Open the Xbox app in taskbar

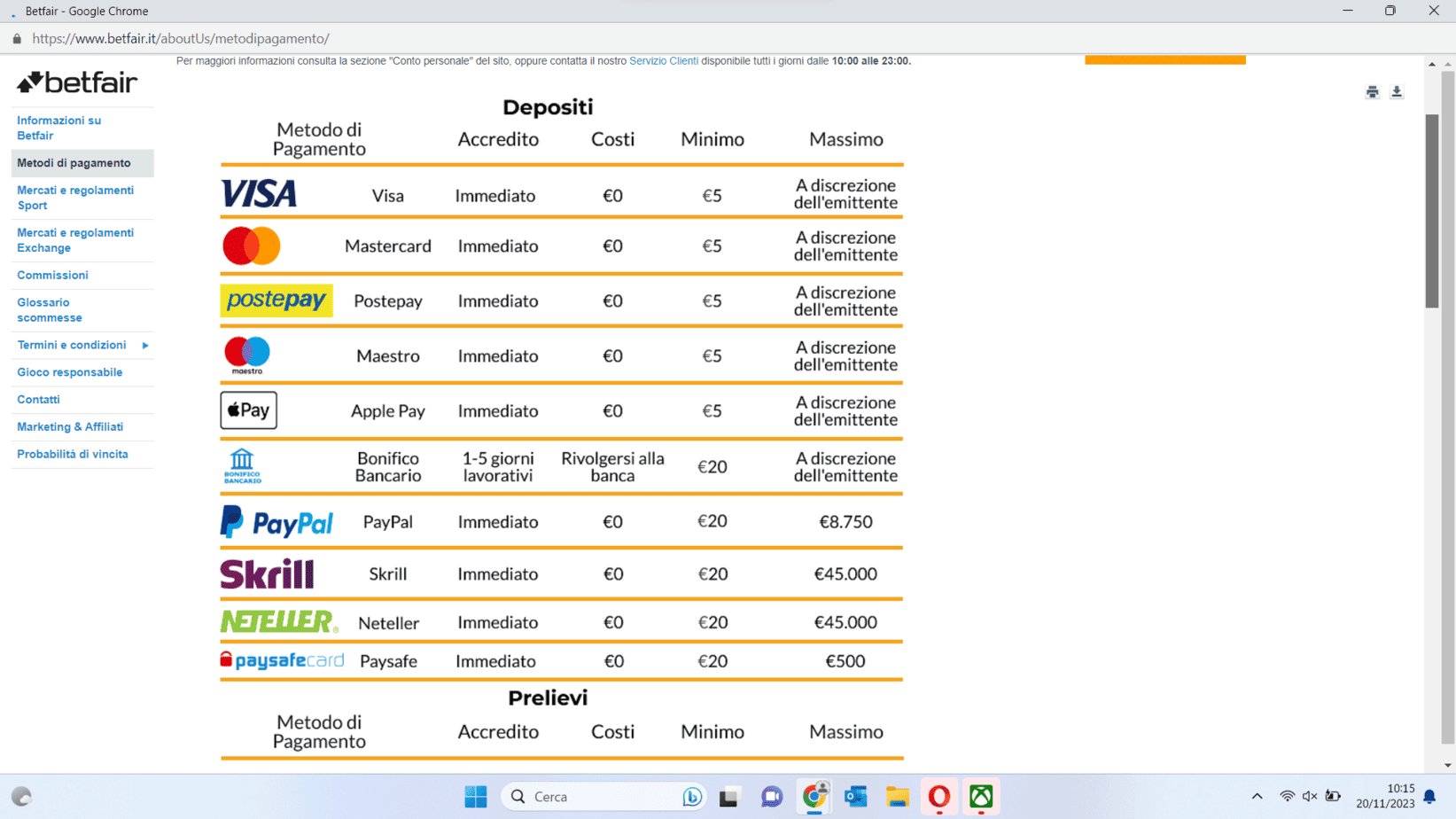pyautogui.click(x=981, y=797)
